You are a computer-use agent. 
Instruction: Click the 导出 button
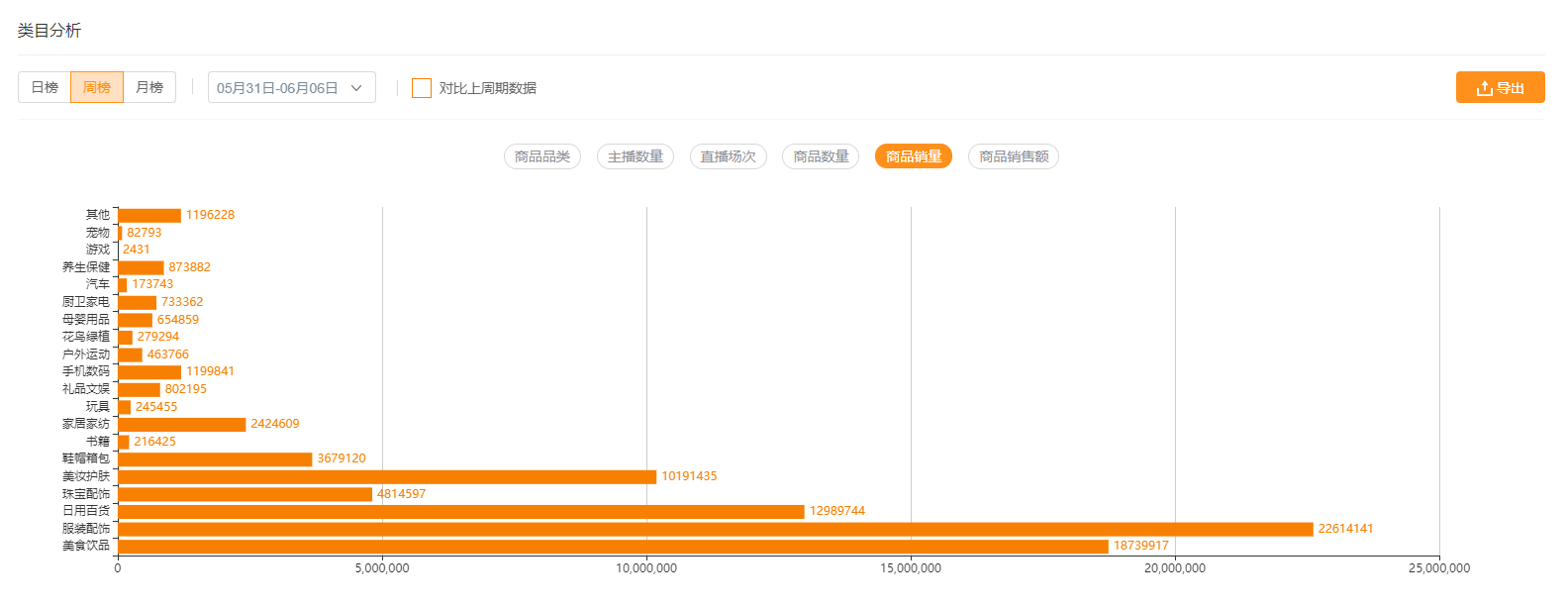pyautogui.click(x=1501, y=87)
